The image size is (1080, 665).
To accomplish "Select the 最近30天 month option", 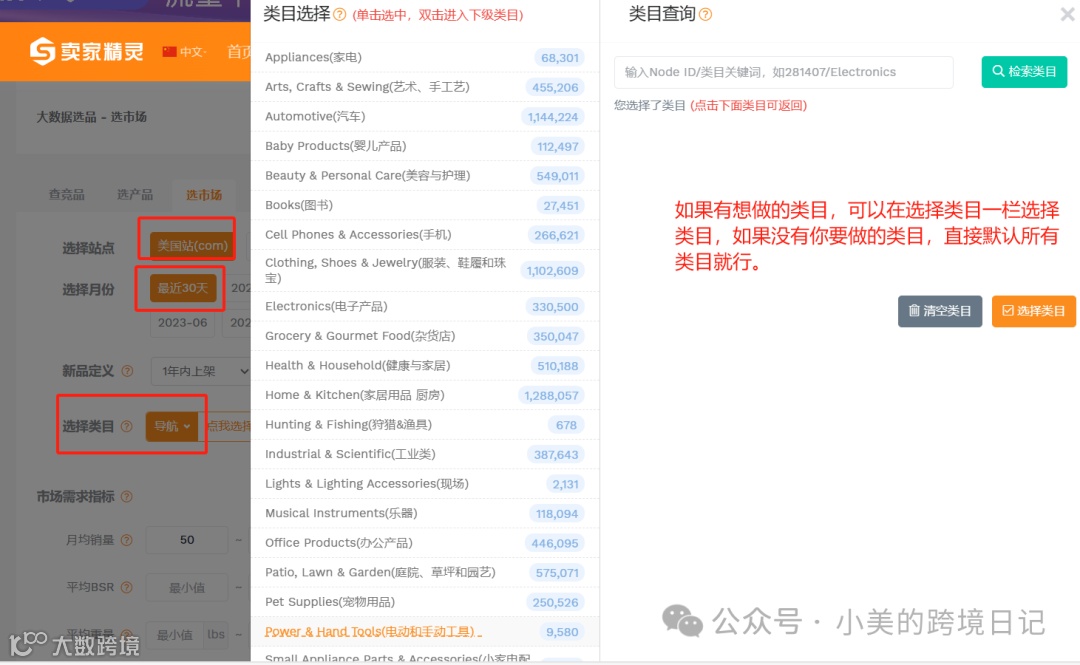I will pos(183,288).
